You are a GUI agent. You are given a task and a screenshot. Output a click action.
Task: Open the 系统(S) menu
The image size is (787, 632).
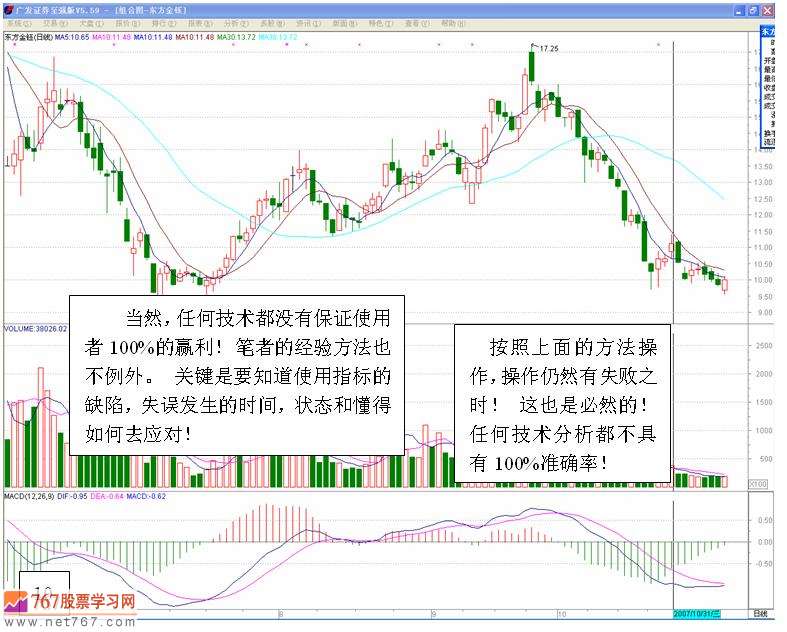[19, 24]
